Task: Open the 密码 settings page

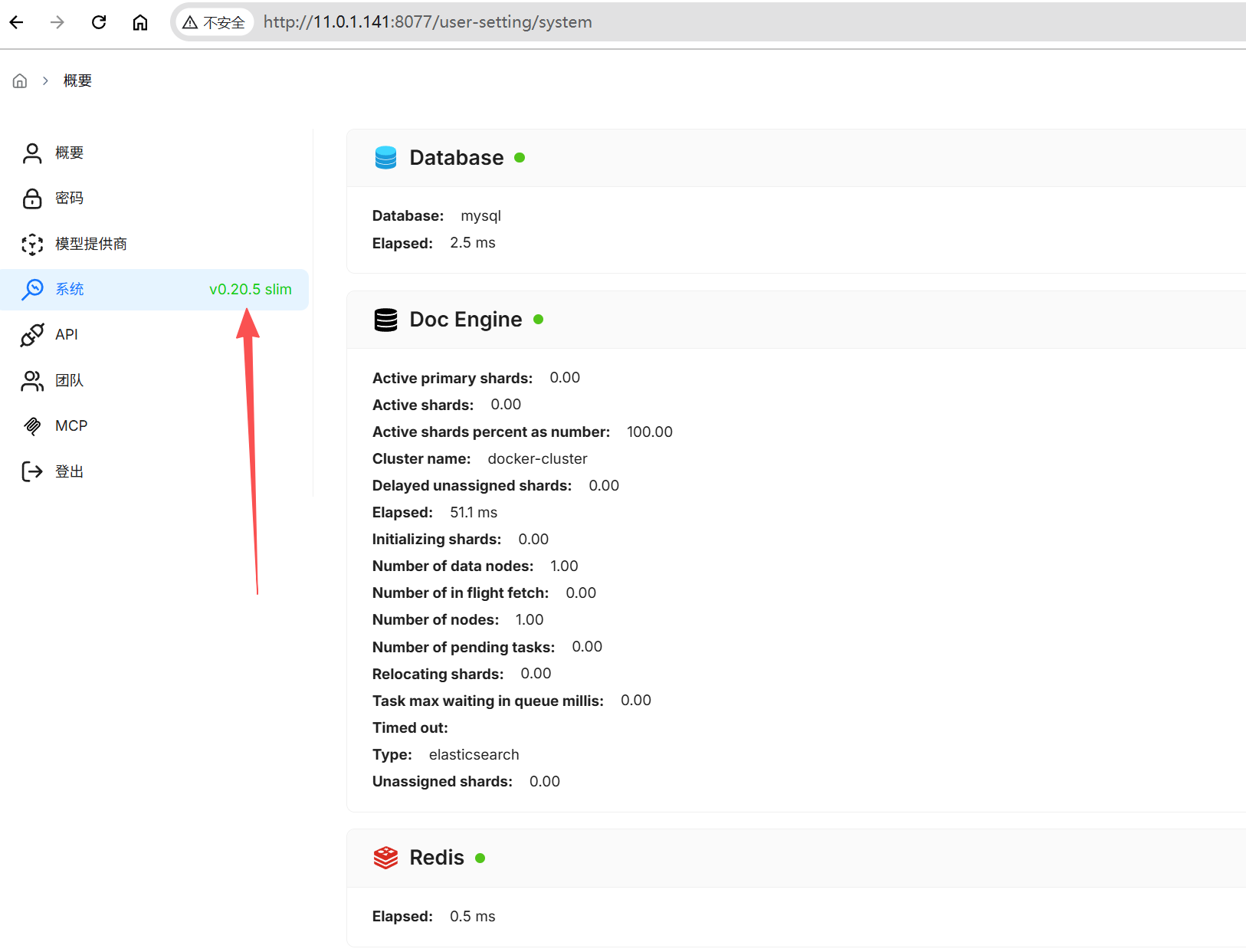Action: tap(154, 199)
